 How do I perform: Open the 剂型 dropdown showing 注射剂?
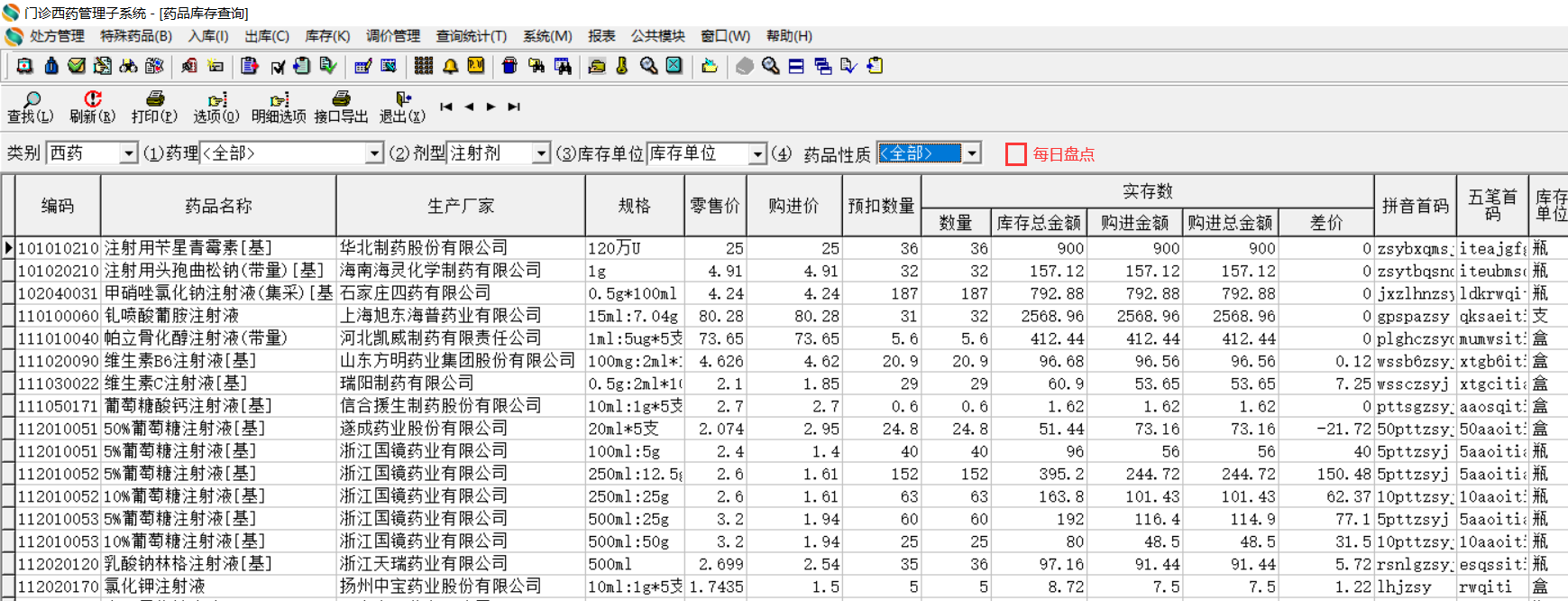pos(541,153)
